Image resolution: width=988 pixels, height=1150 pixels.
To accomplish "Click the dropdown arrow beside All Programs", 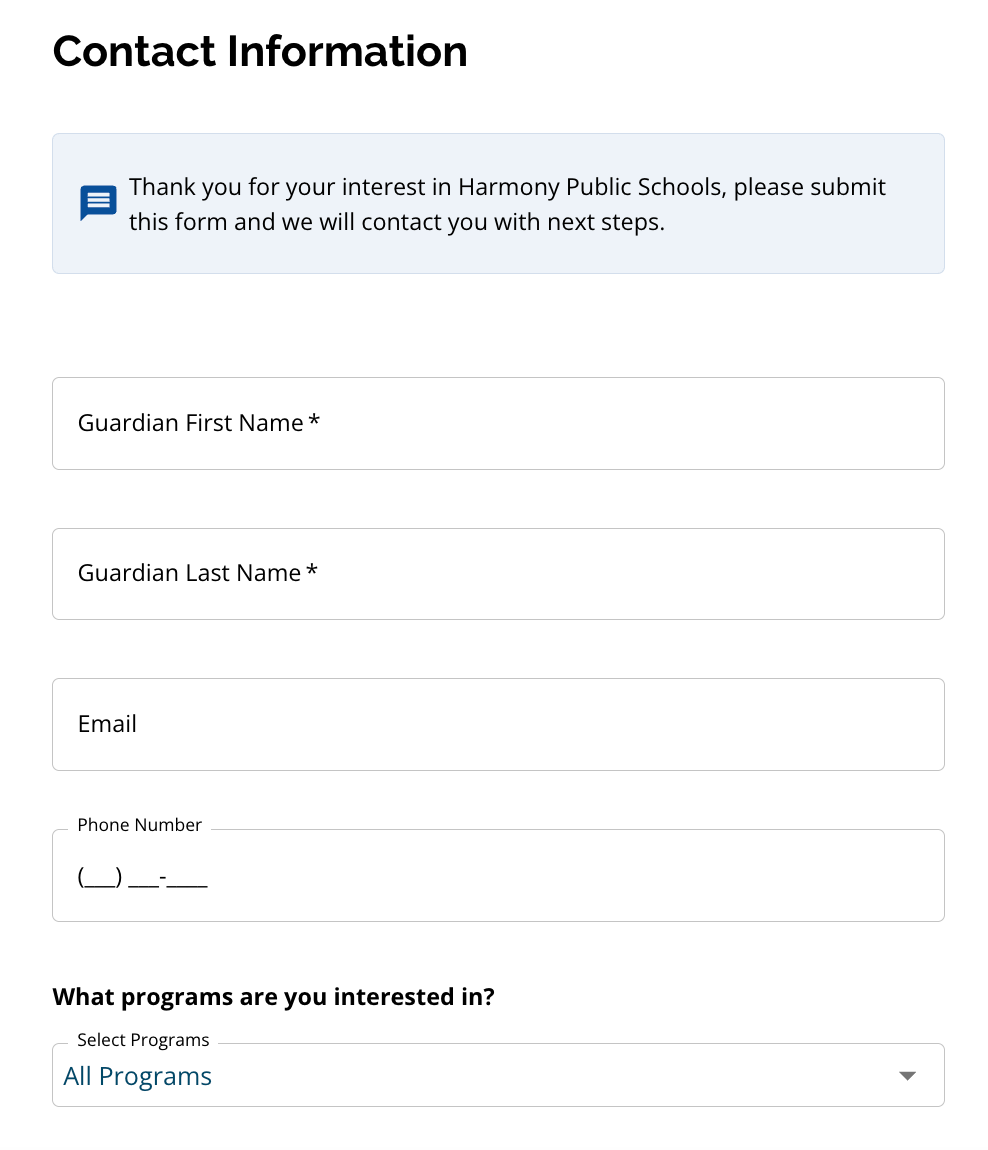I will coord(907,1076).
